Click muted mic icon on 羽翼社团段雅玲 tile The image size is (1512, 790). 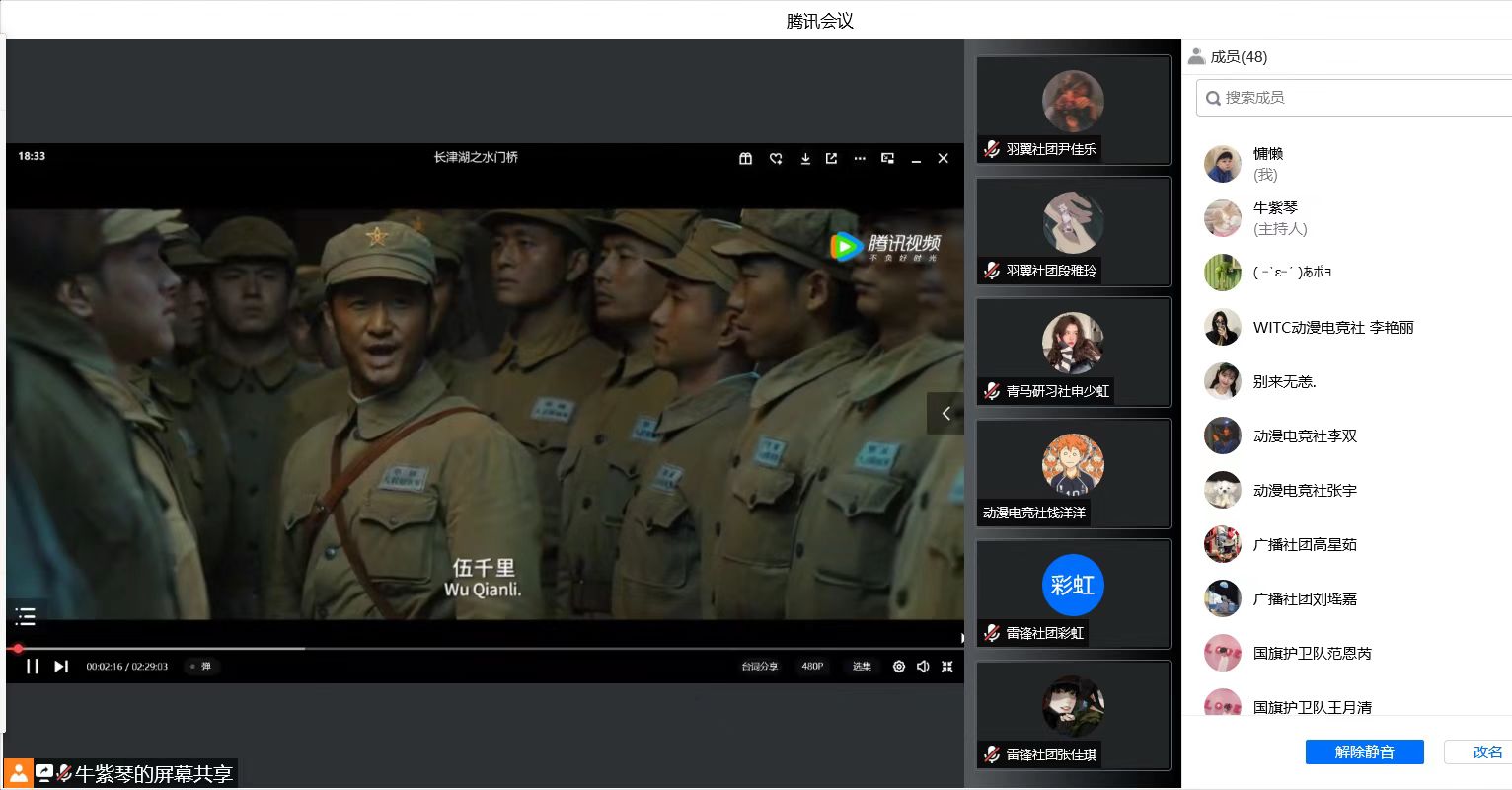[992, 271]
